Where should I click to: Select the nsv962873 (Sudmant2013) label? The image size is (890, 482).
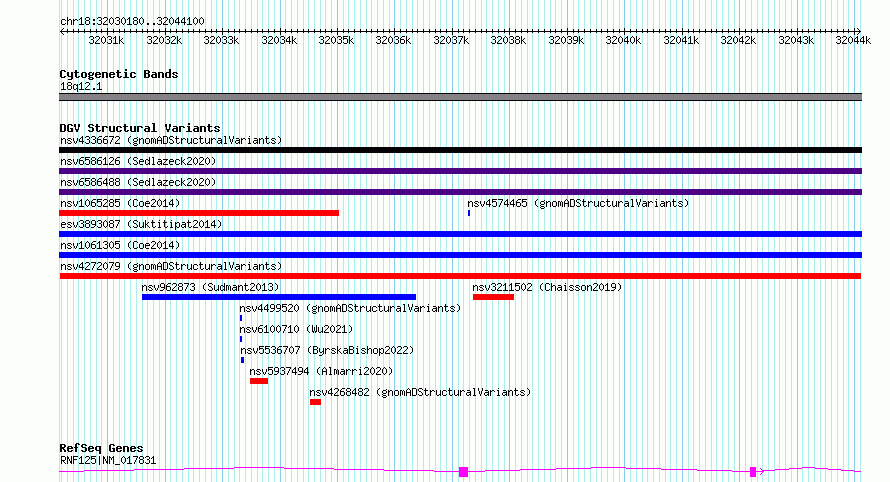coord(210,287)
